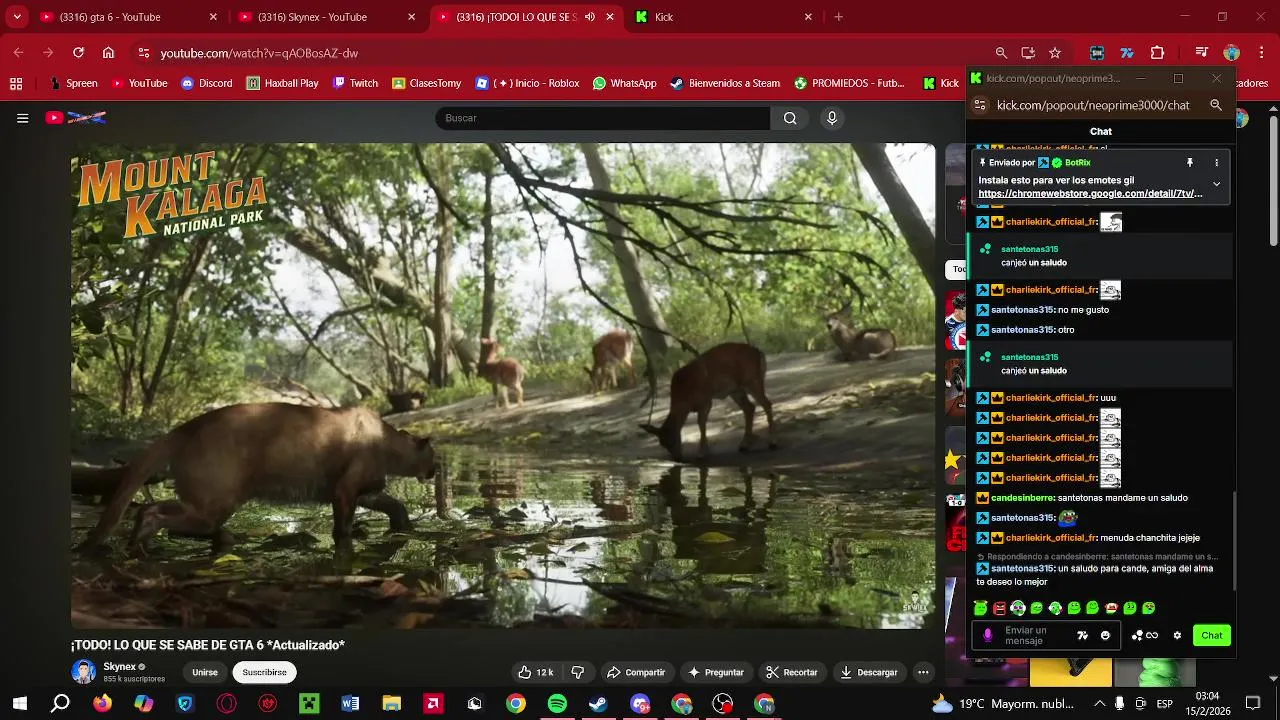Click santetonas315 username in 'no me gusto' message
Screen dimensions: 1280x720
1022,310
